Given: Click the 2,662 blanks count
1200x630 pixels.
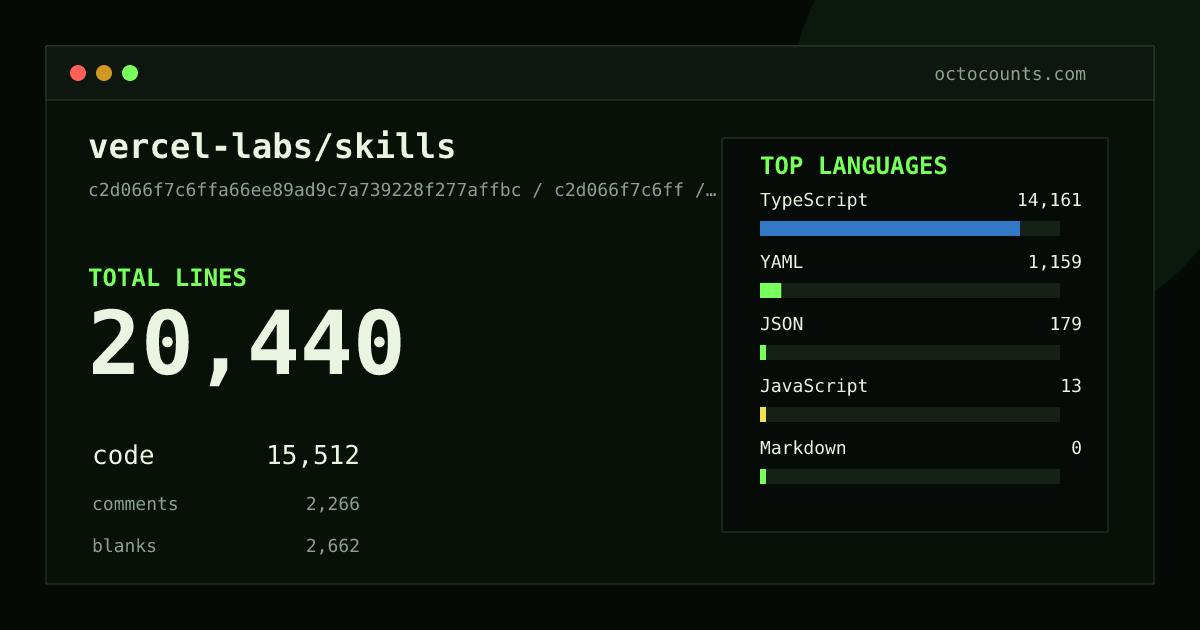Looking at the screenshot, I should [333, 546].
